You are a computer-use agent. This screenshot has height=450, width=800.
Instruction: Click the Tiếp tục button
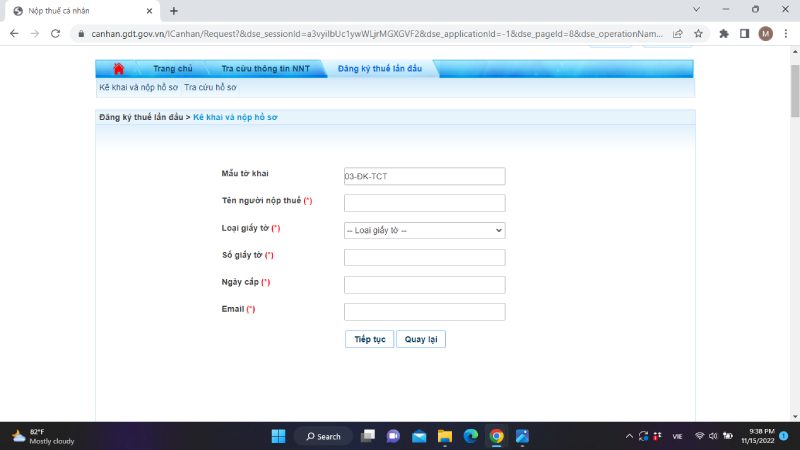(369, 339)
